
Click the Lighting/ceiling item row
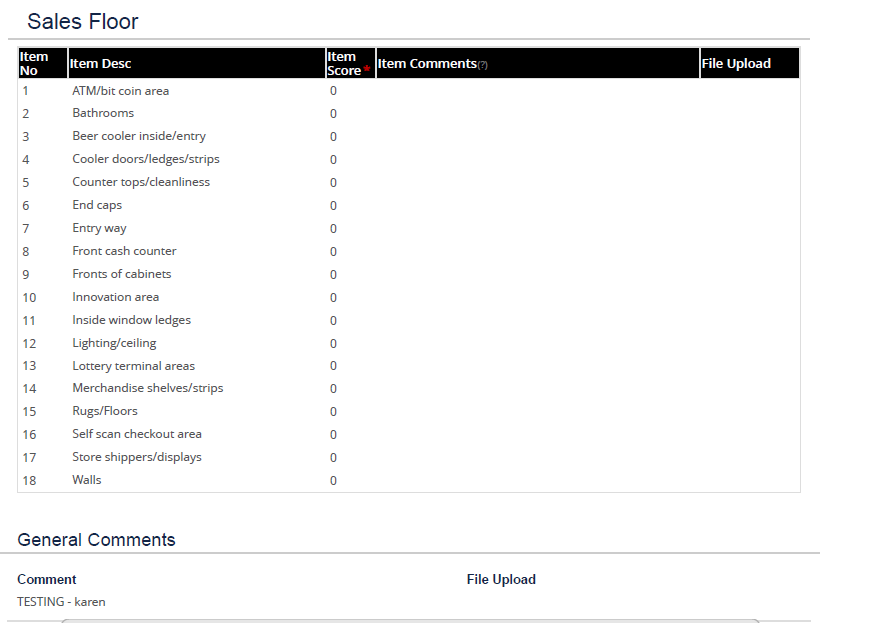[409, 343]
